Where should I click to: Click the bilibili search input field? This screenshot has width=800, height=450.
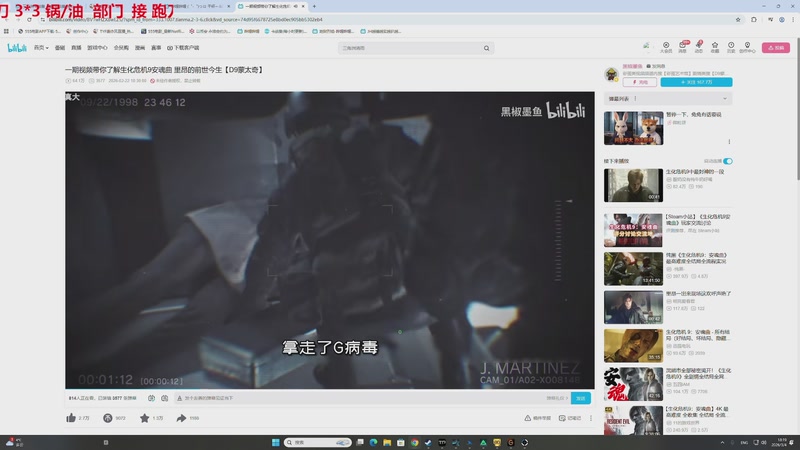(411, 48)
